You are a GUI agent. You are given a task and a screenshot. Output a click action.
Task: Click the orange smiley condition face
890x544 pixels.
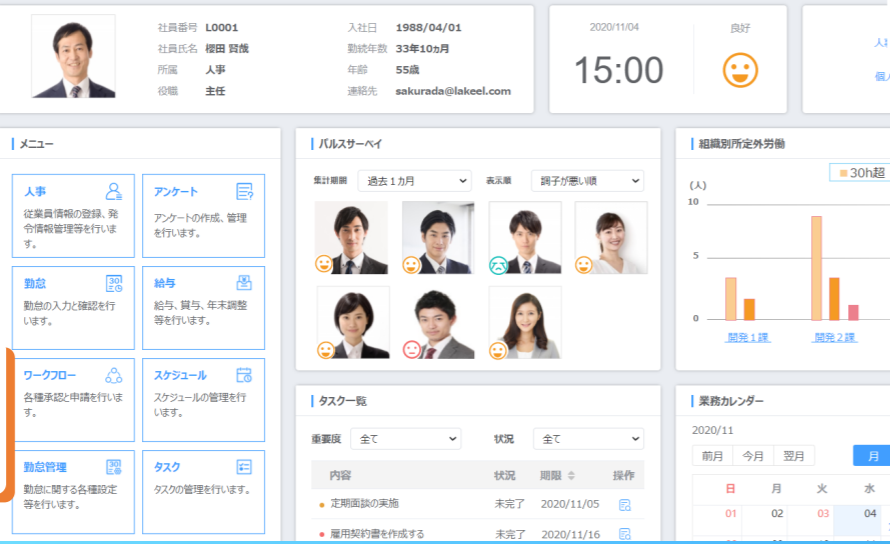[x=740, y=70]
